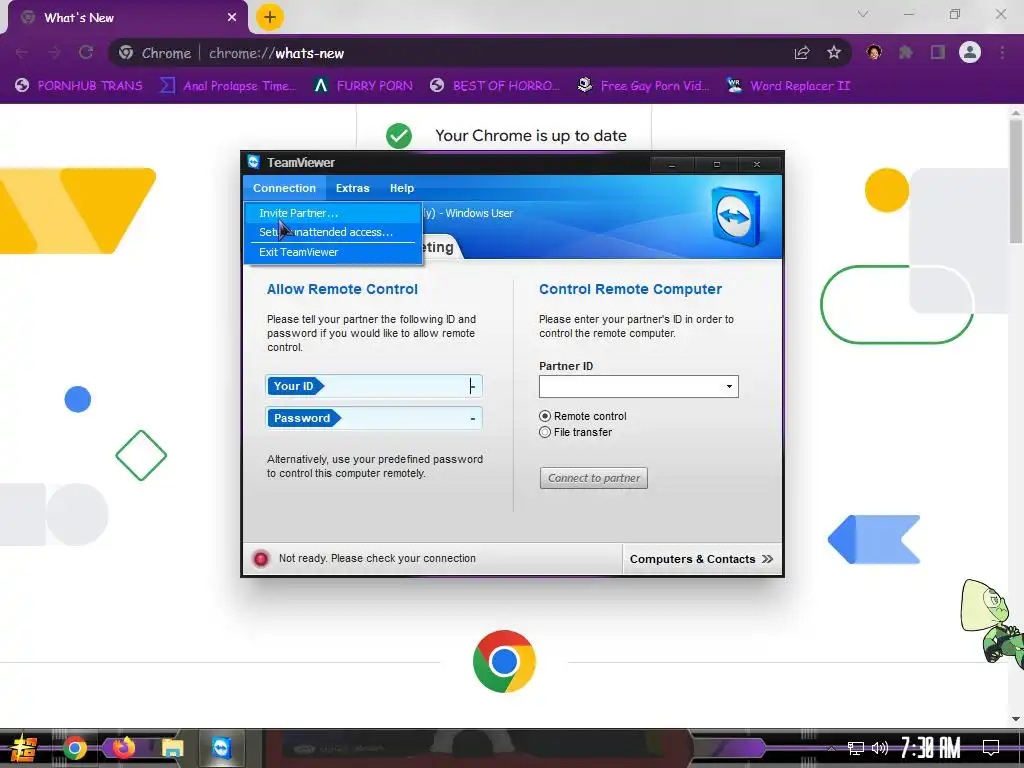Click the Chrome site info icon
The height and width of the screenshot is (768, 1024).
(x=126, y=53)
